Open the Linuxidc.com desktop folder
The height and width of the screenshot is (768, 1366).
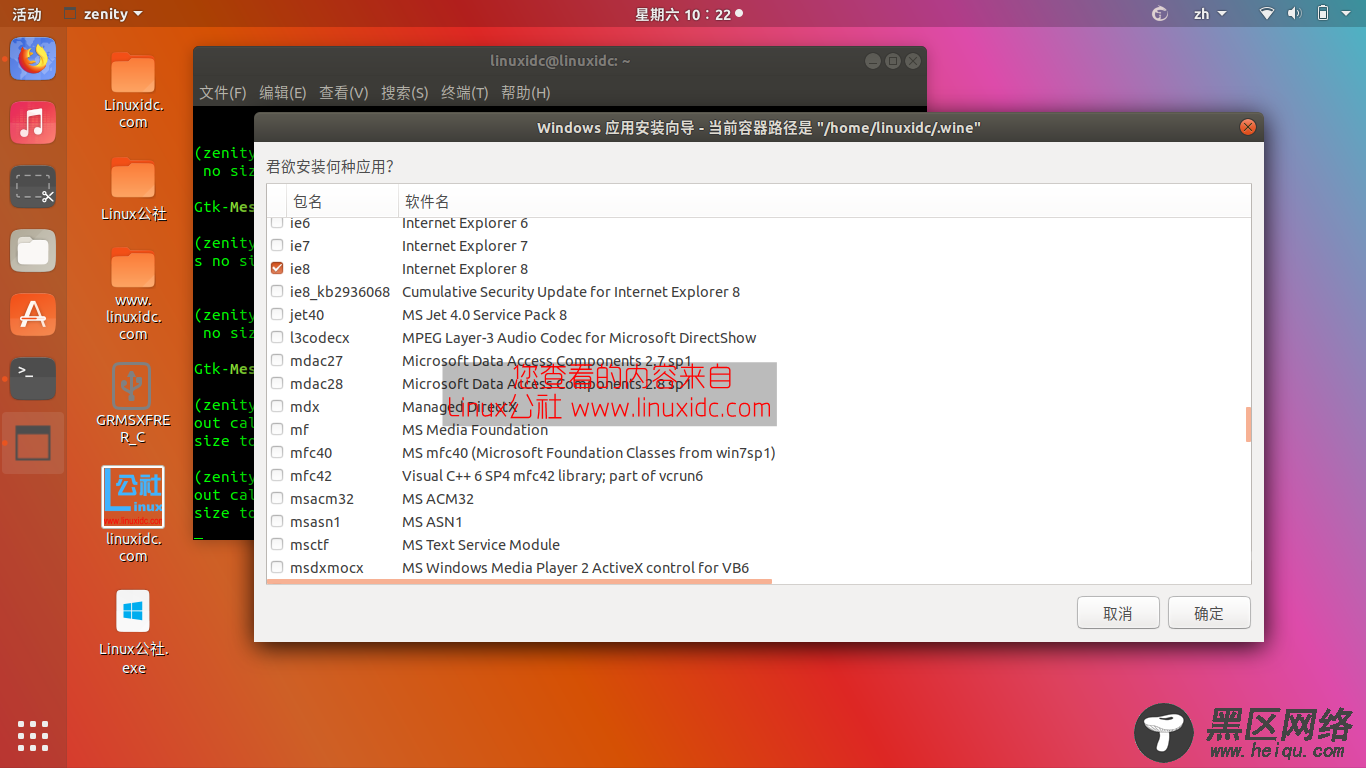[x=133, y=91]
